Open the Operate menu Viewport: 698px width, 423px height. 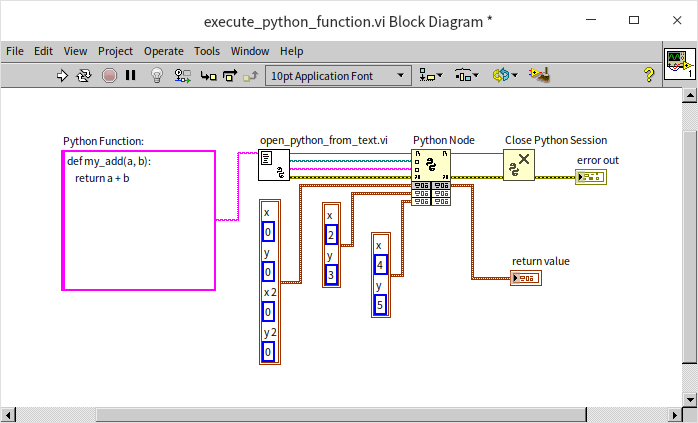[x=163, y=51]
